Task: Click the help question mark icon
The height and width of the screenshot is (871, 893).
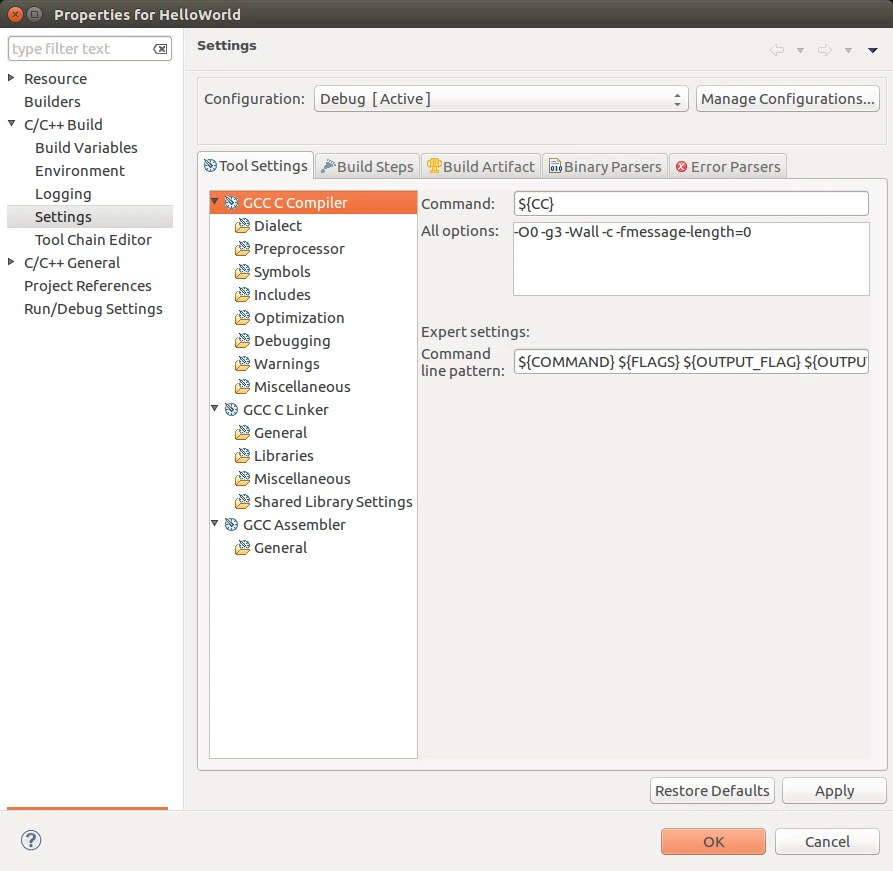Action: pyautogui.click(x=31, y=841)
